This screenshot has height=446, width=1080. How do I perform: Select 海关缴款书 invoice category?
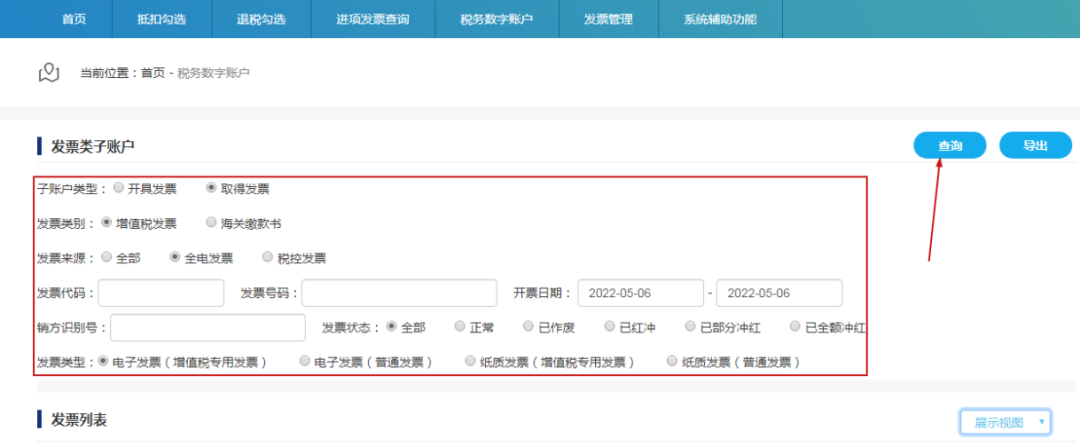[211, 223]
